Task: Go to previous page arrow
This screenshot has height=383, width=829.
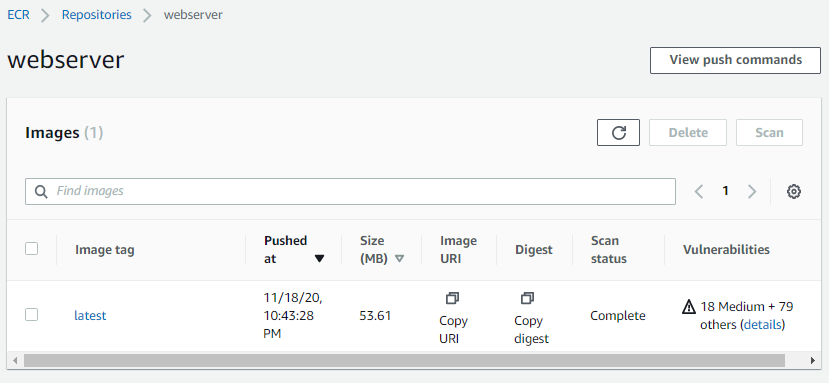Action: pos(699,192)
